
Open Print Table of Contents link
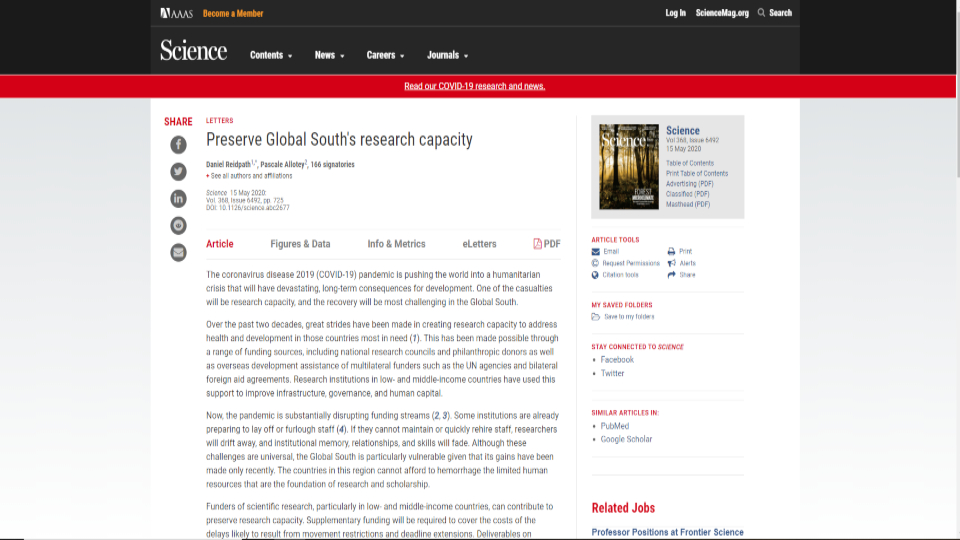tap(697, 173)
